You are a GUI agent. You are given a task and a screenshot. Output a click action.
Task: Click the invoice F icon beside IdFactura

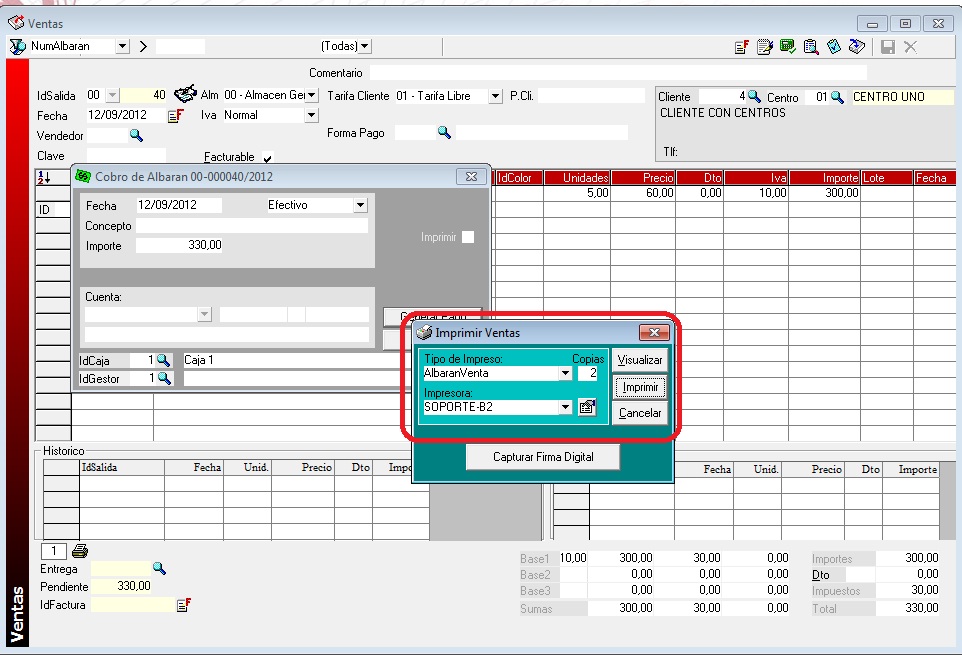click(x=183, y=605)
